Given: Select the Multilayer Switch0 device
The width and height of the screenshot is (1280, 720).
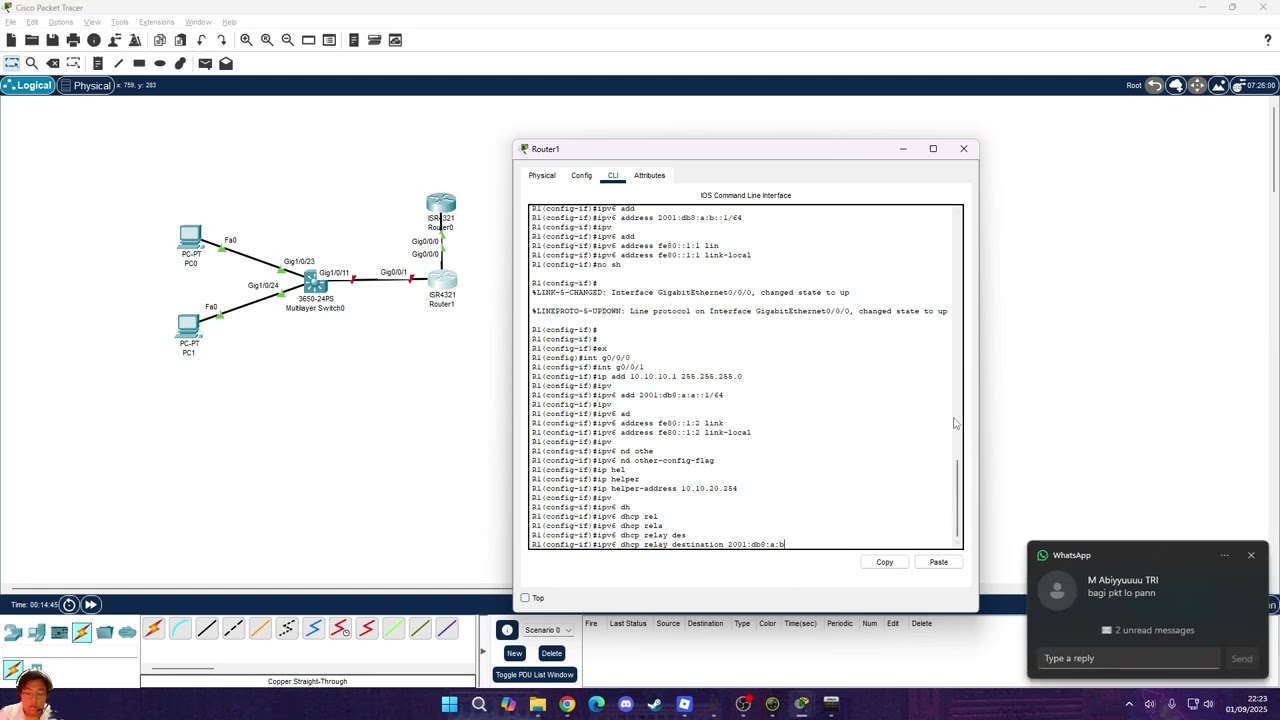Looking at the screenshot, I should [x=316, y=282].
